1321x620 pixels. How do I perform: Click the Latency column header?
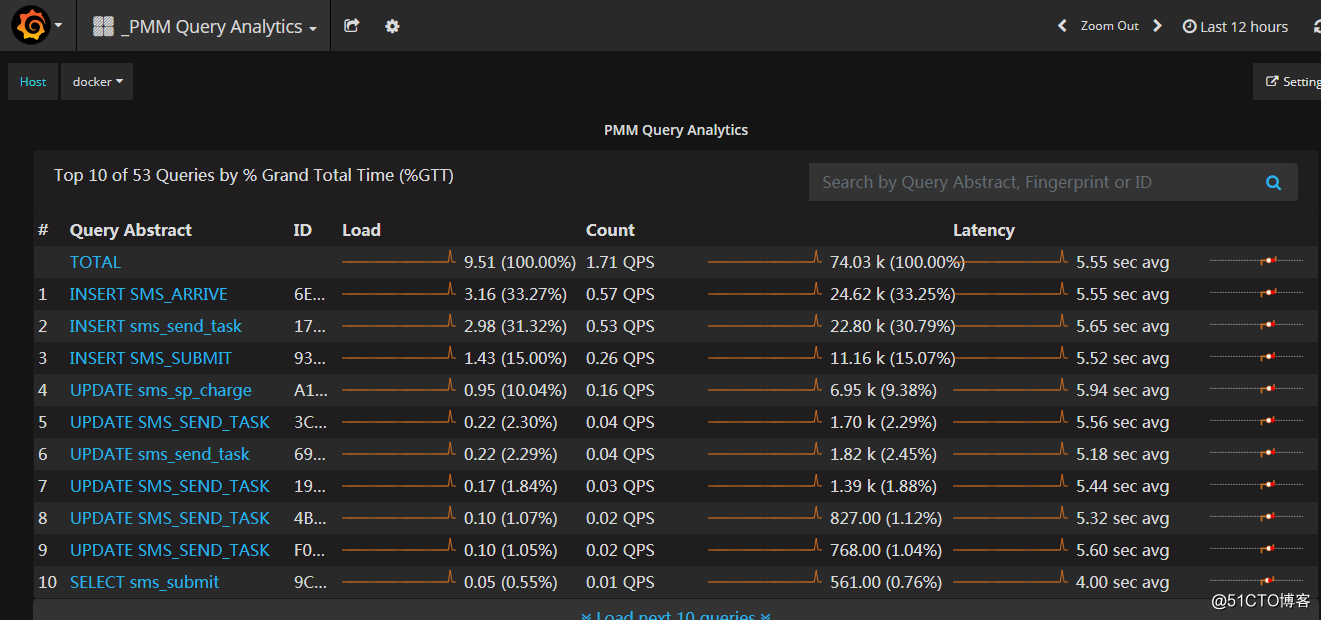[x=983, y=230]
